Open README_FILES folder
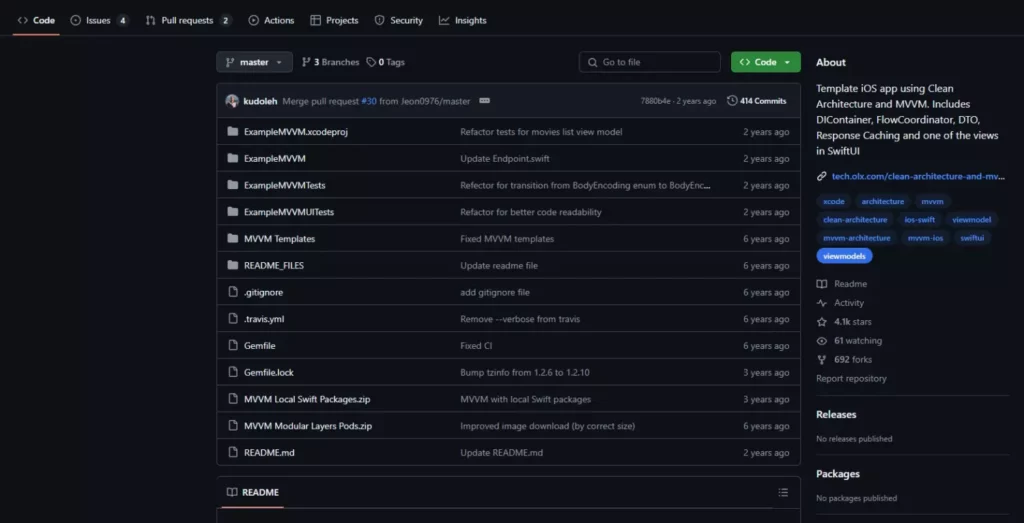 click(274, 266)
